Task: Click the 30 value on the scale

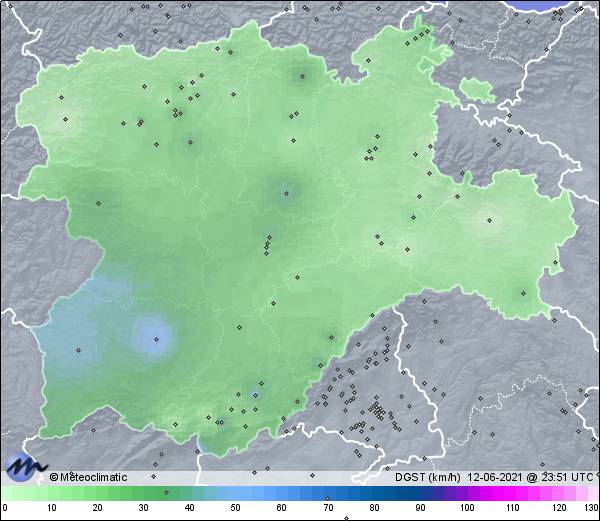Action: [143, 508]
